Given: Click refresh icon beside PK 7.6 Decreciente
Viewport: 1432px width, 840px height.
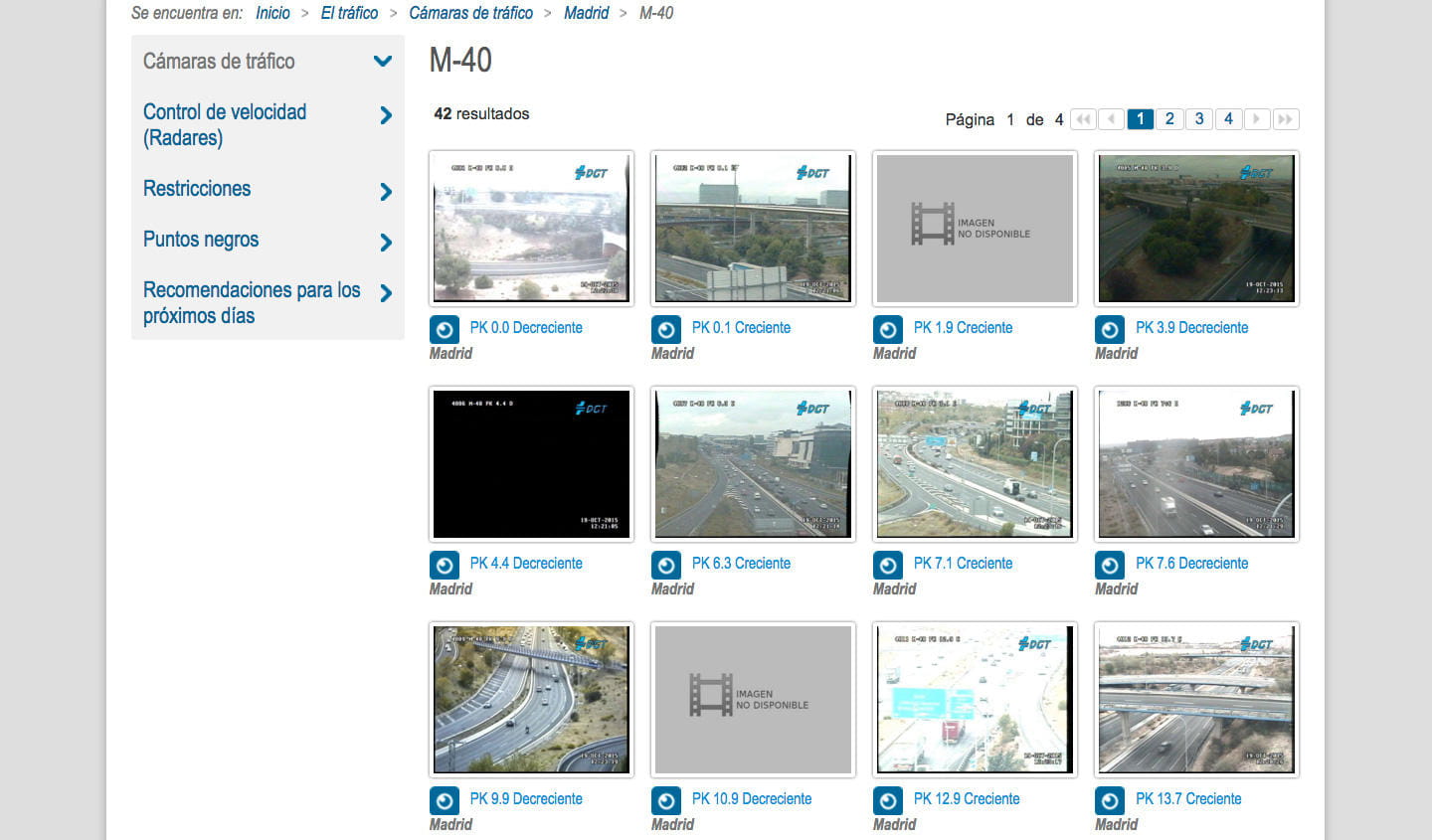Looking at the screenshot, I should tap(1110, 566).
